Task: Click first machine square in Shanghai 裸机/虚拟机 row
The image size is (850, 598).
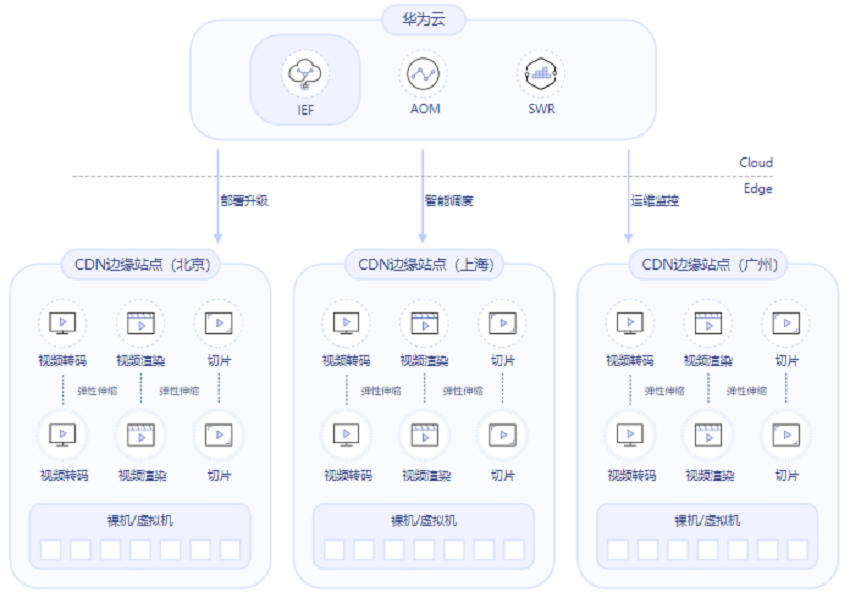Action: [334, 550]
